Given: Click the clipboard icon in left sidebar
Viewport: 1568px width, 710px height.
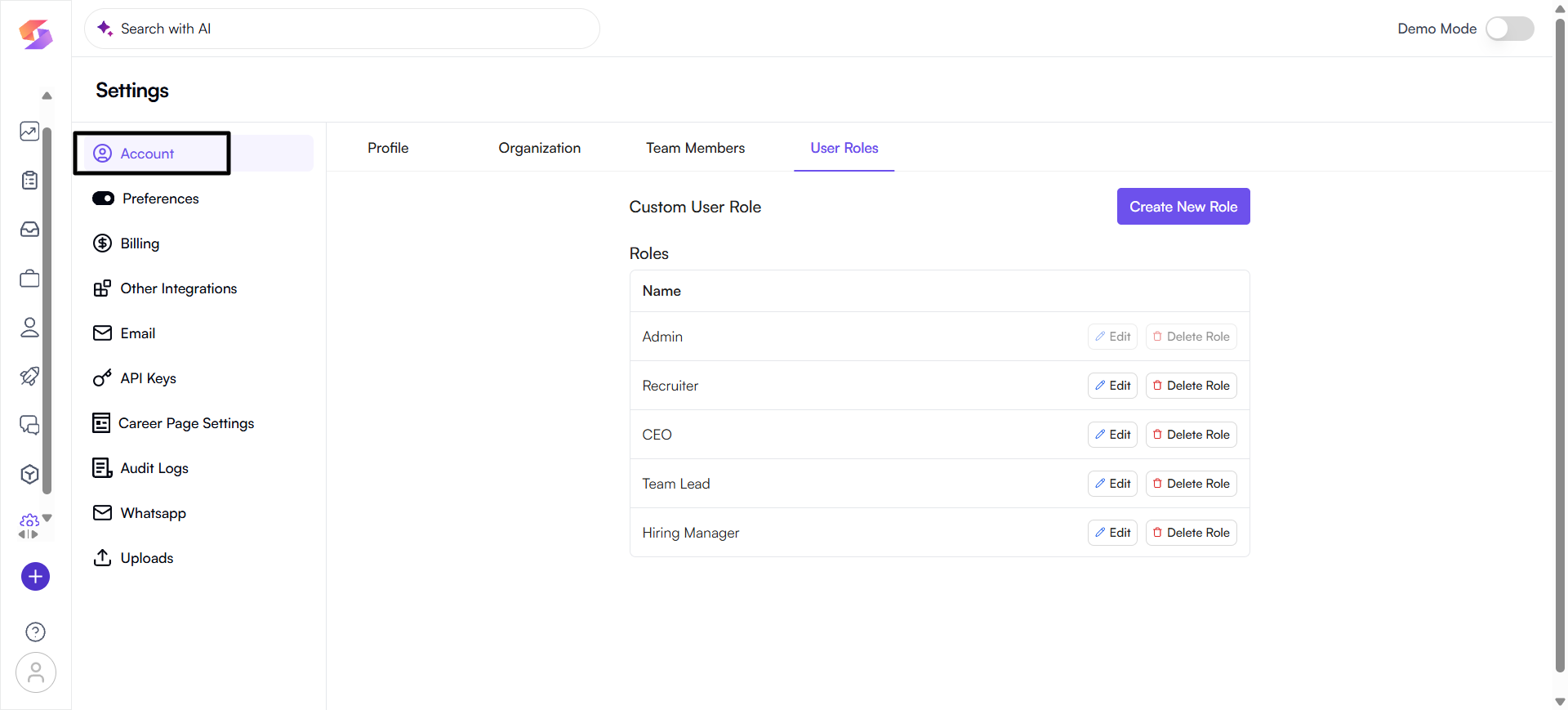Looking at the screenshot, I should [29, 181].
